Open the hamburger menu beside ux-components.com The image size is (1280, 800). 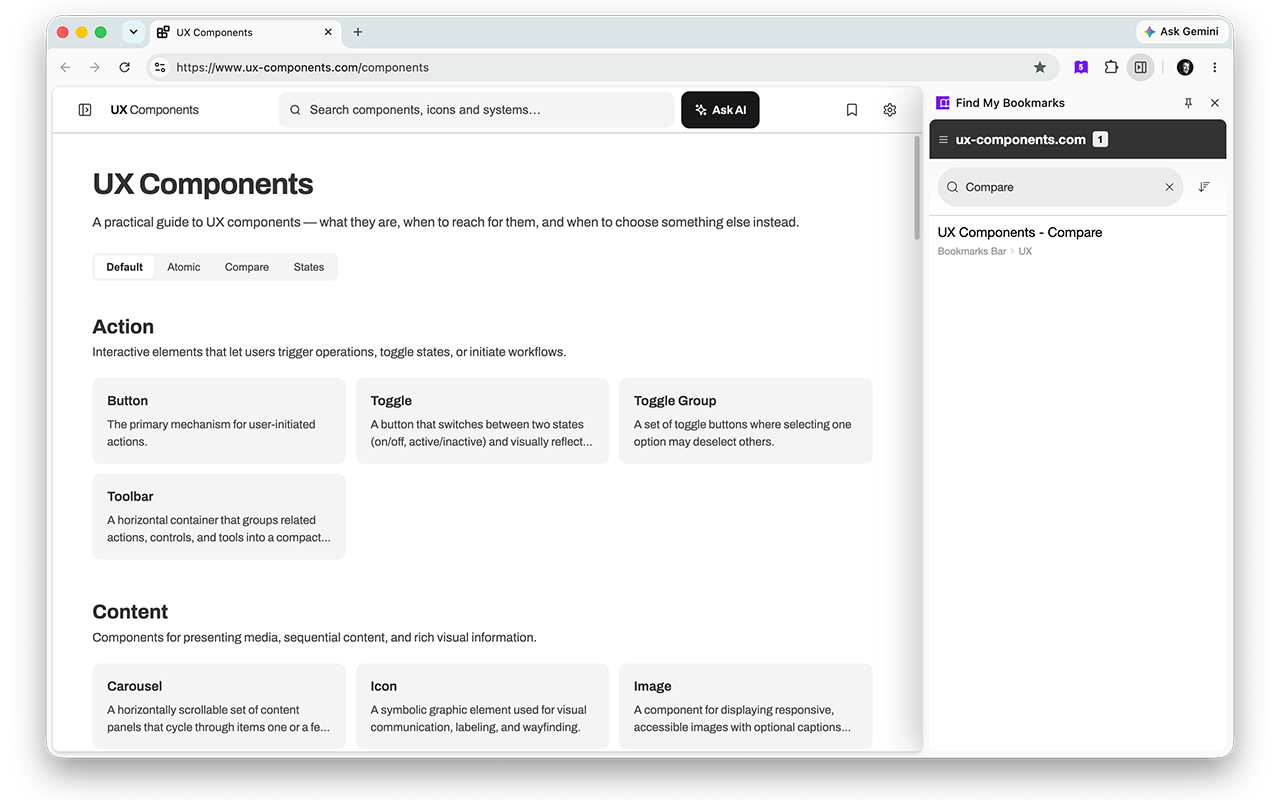(x=944, y=140)
